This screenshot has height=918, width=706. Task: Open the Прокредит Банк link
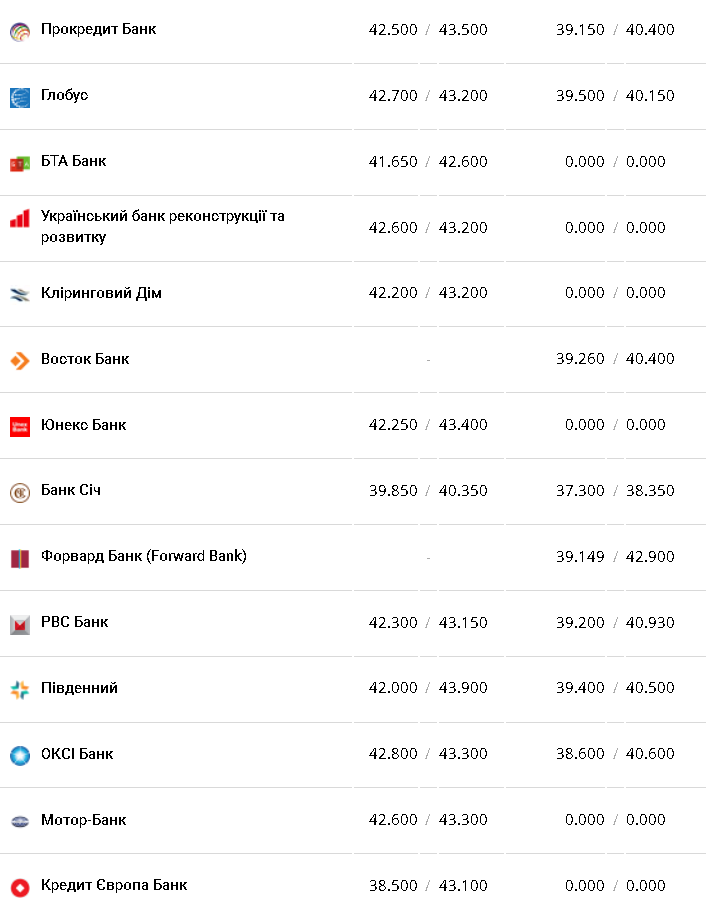98,29
